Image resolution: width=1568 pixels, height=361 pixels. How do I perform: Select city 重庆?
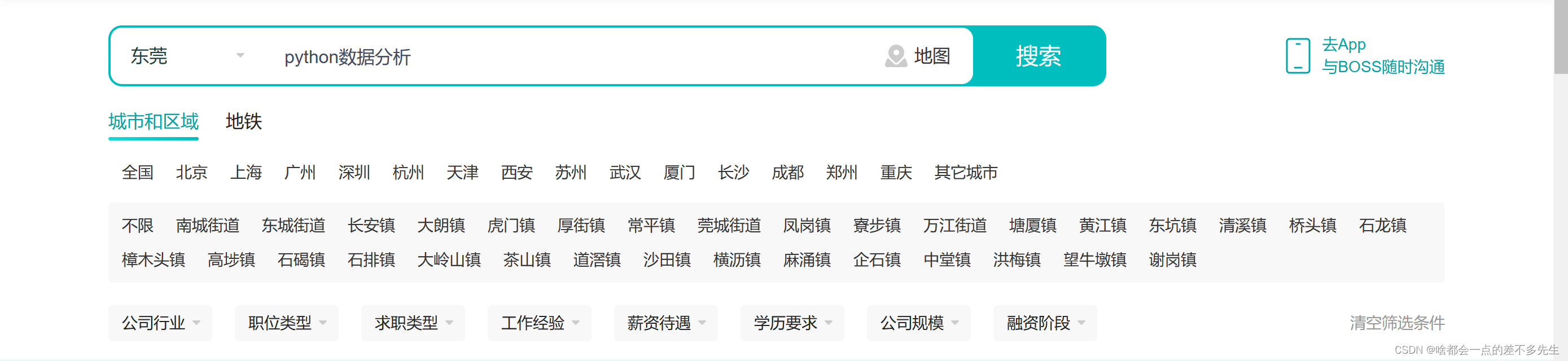896,172
